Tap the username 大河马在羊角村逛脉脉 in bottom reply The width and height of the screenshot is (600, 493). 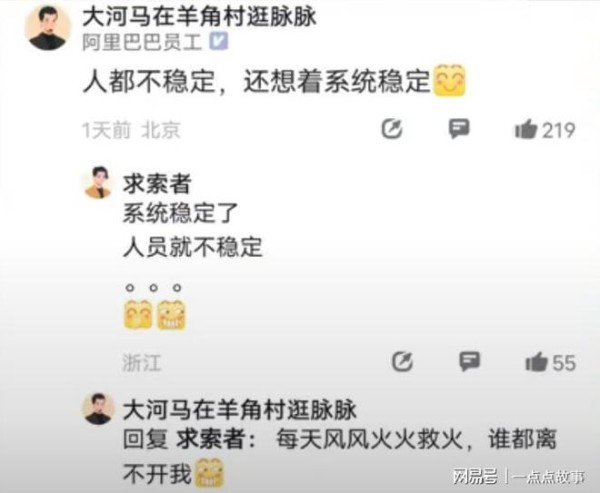(240, 410)
